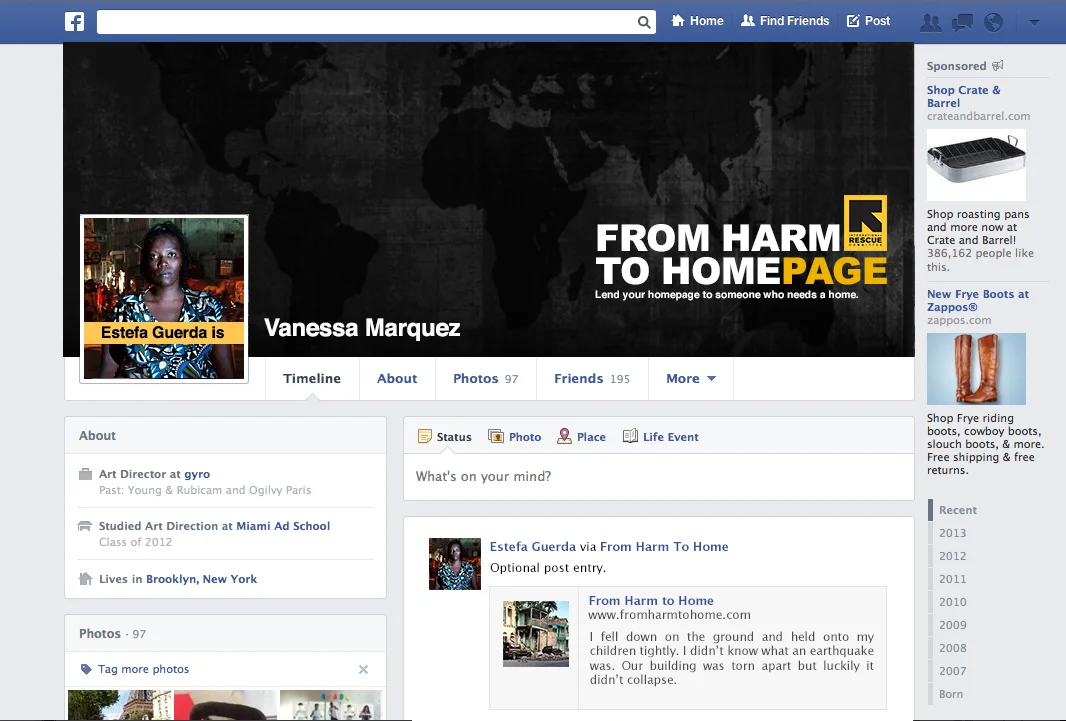Jump to 2008 on timeline navigator
The height and width of the screenshot is (721, 1066).
952,648
